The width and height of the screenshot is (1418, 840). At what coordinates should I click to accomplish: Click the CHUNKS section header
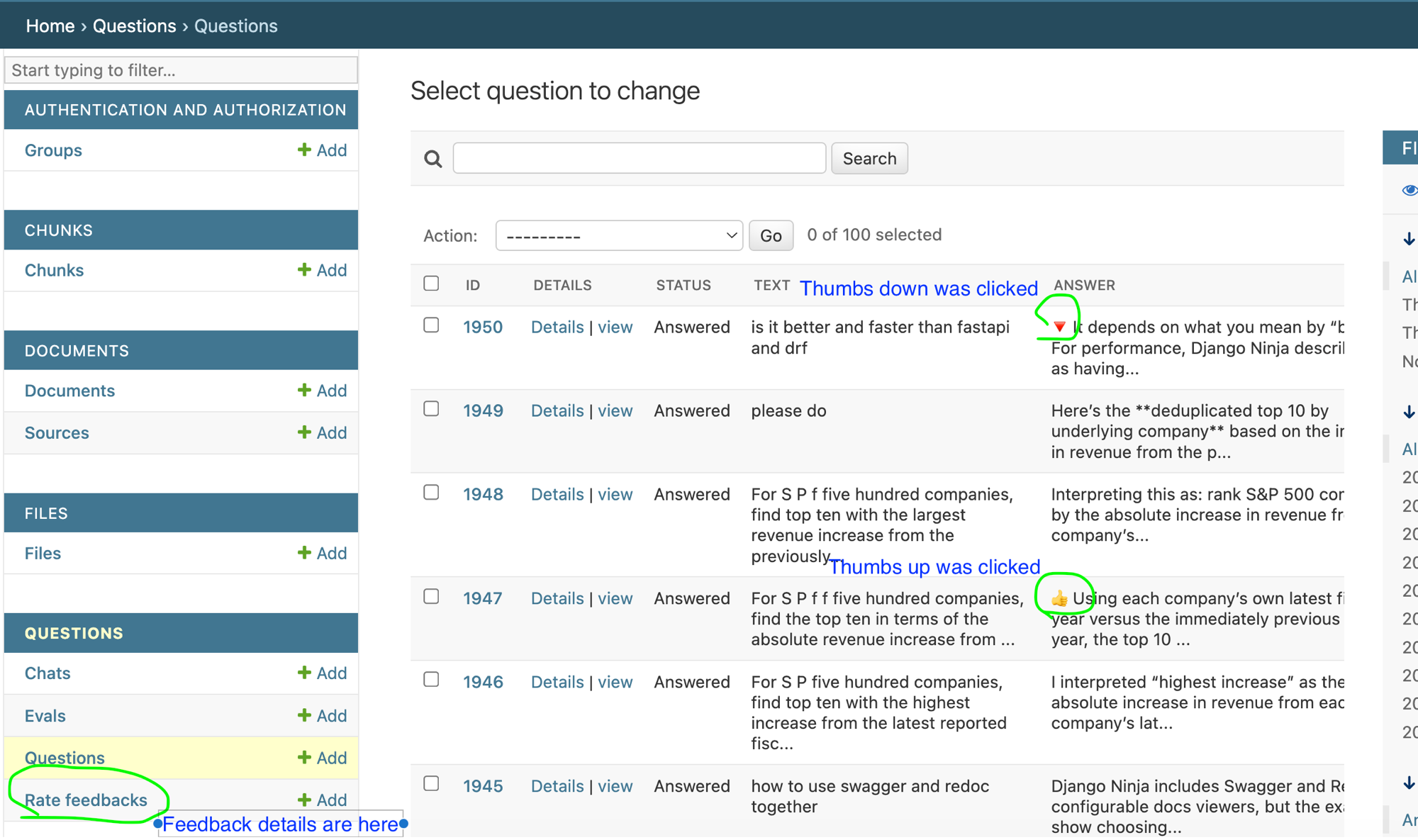point(181,230)
